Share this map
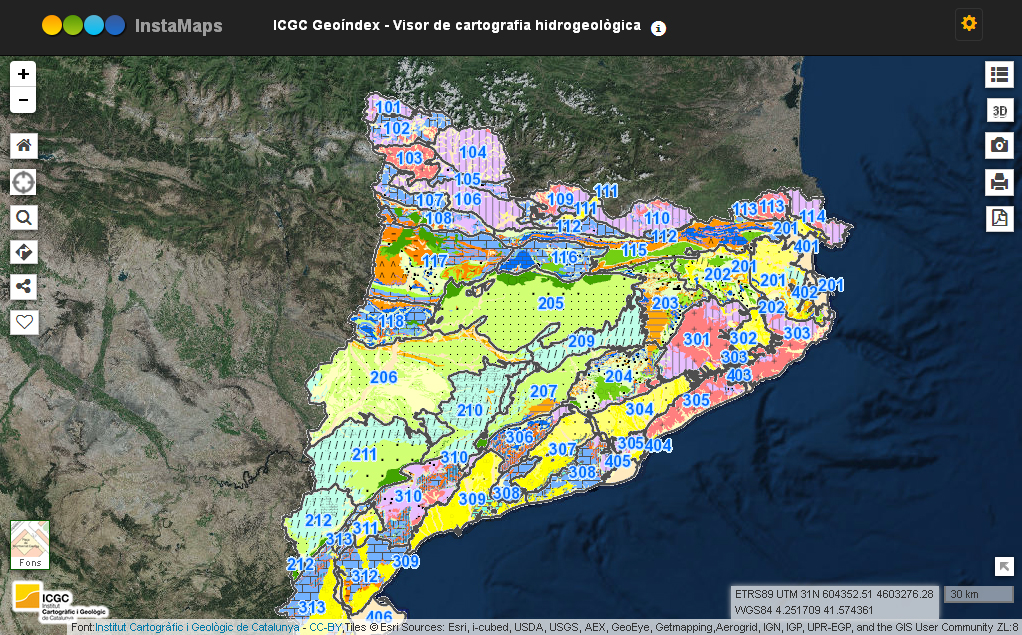This screenshot has width=1022, height=635. pos(24,287)
